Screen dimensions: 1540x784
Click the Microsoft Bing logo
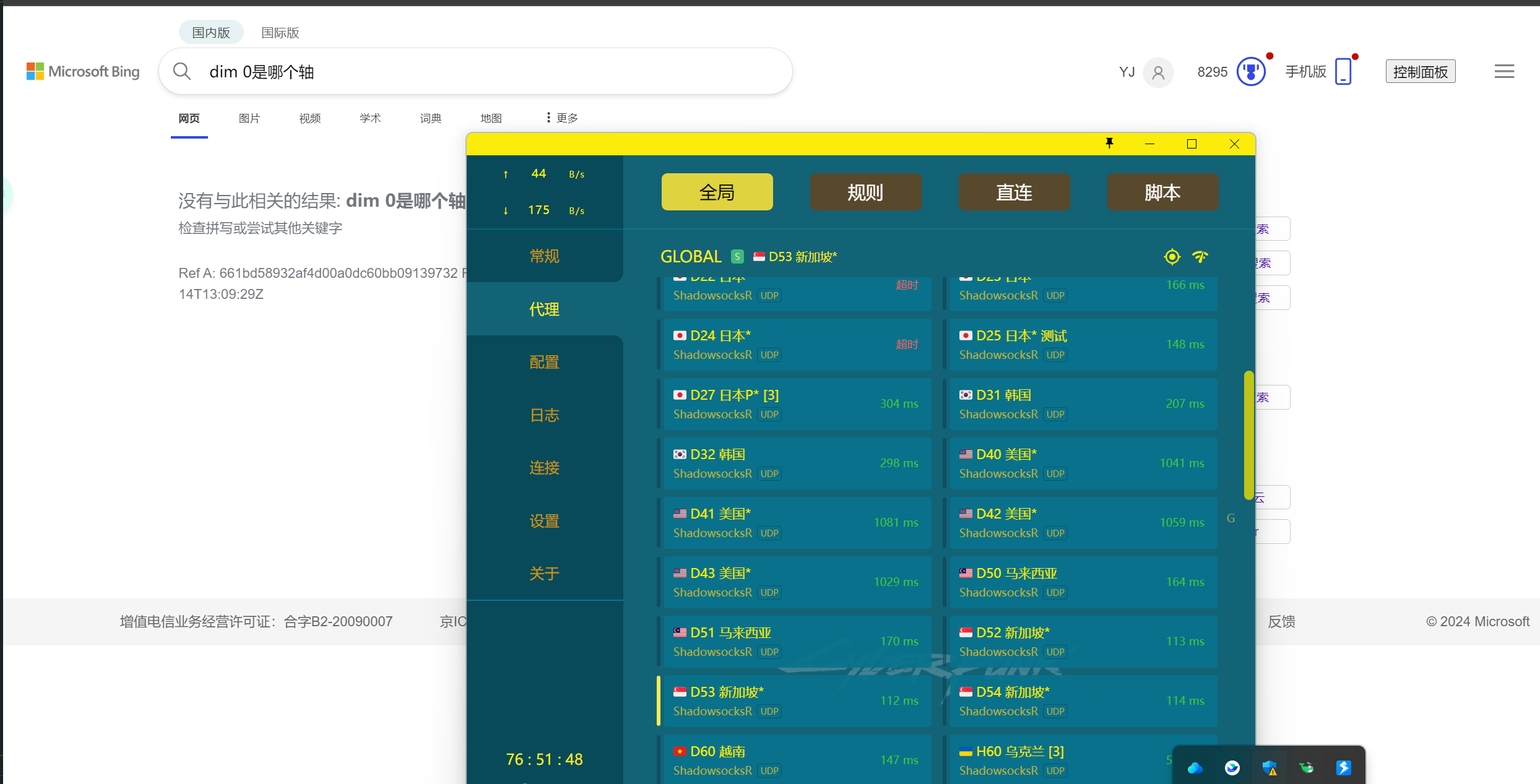(x=83, y=72)
